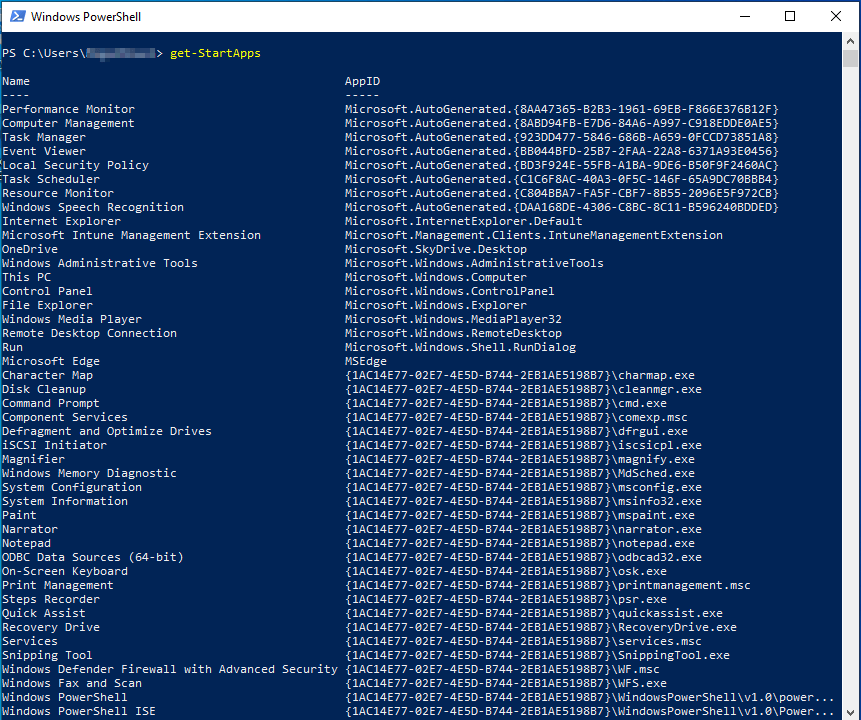Click the Microsoft Edge entry name

[51, 361]
